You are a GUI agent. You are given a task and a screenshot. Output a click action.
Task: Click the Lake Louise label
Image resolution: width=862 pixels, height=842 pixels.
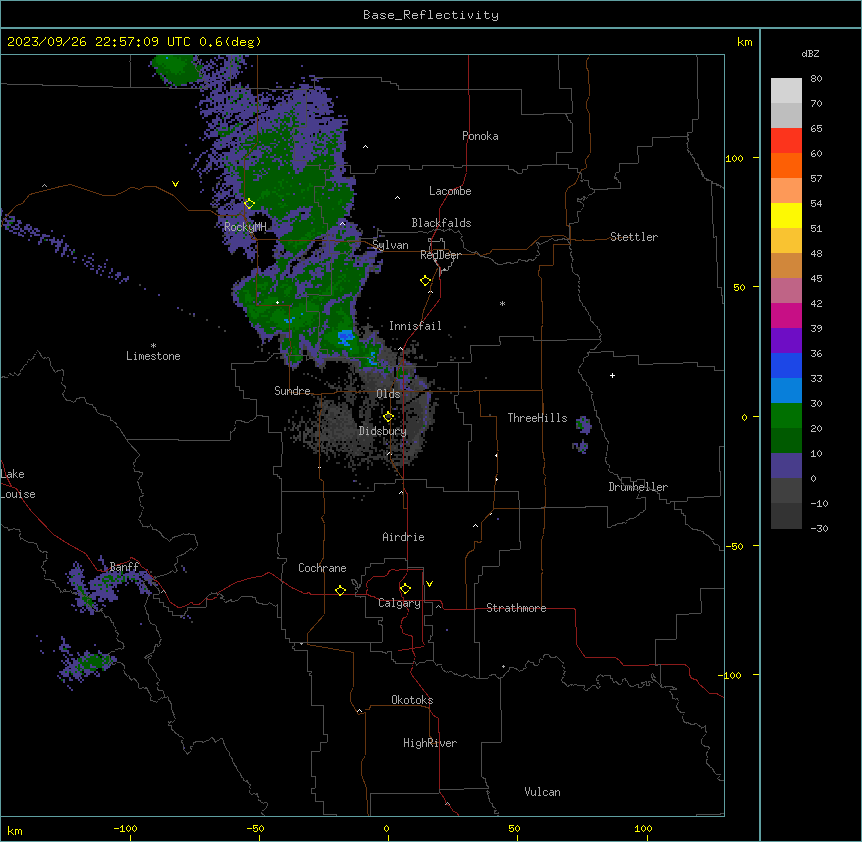(x=18, y=484)
